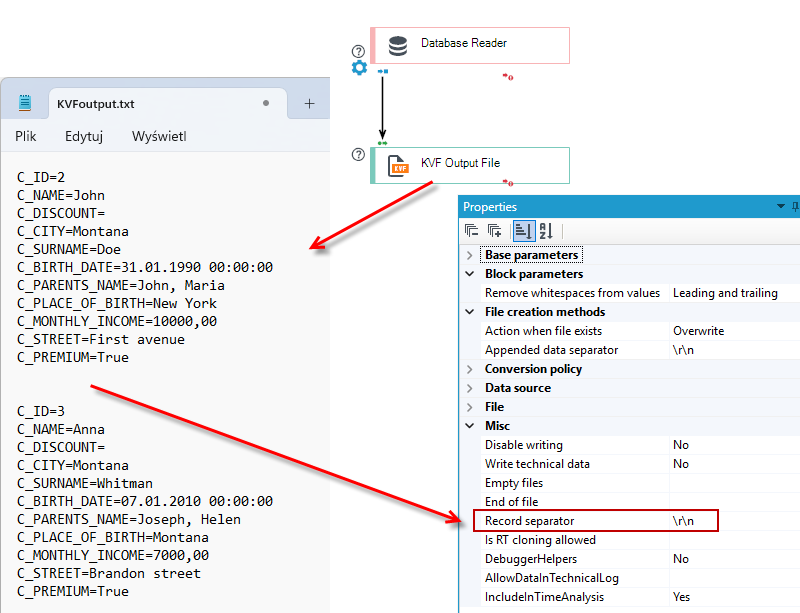Open the help icon beside KVF Output File
Viewport: 800px width, 613px height.
tap(358, 154)
